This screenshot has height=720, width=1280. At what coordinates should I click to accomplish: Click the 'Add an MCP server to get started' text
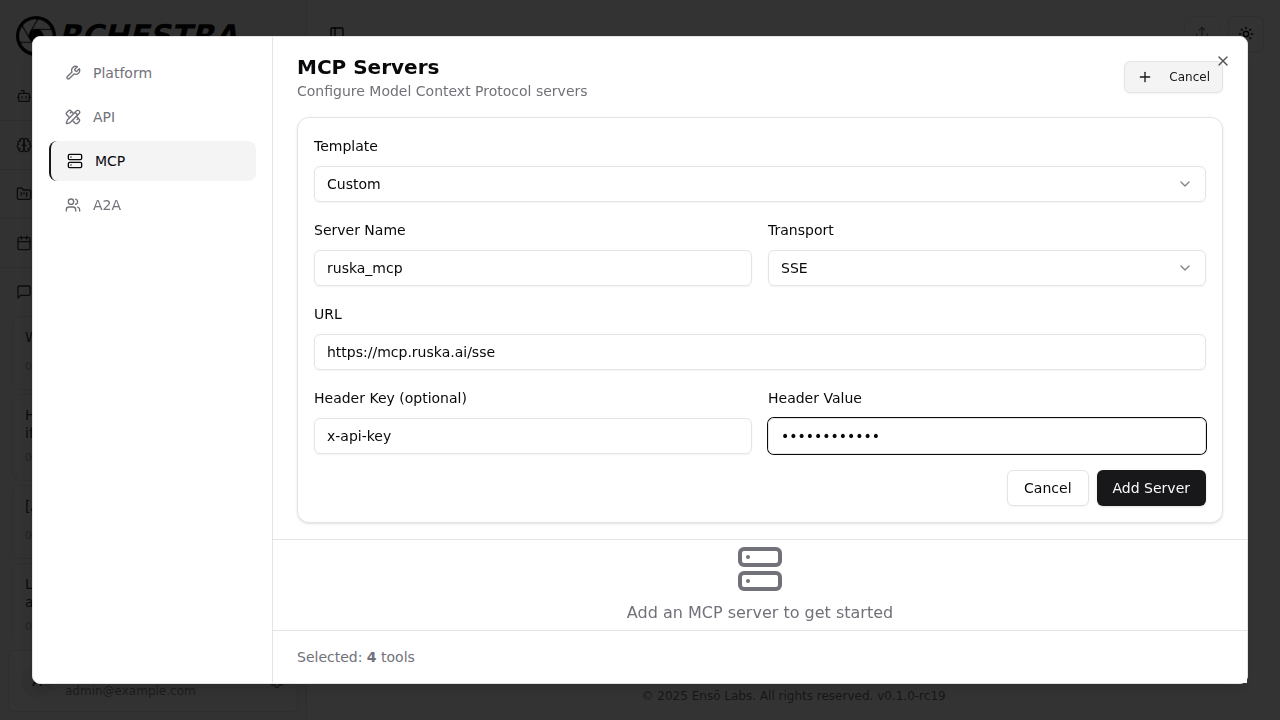(760, 612)
